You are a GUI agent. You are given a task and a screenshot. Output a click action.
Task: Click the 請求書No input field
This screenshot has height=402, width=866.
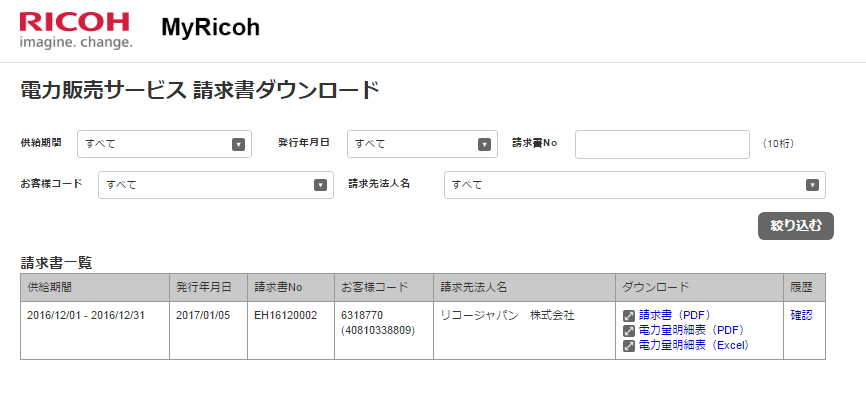pos(662,144)
